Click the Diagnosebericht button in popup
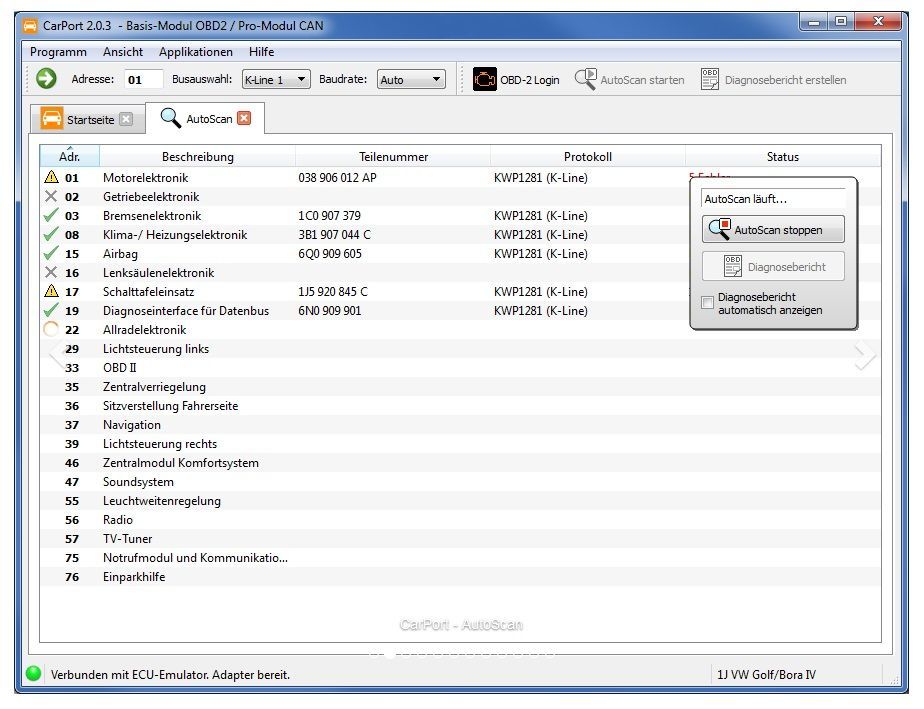The height and width of the screenshot is (709, 924). click(773, 267)
